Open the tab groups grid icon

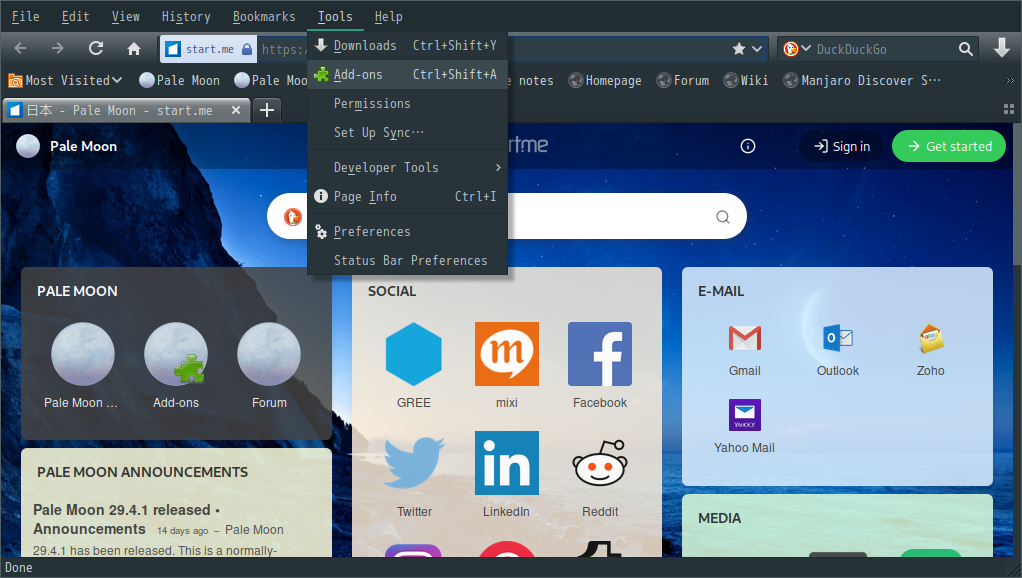pyautogui.click(x=1008, y=109)
